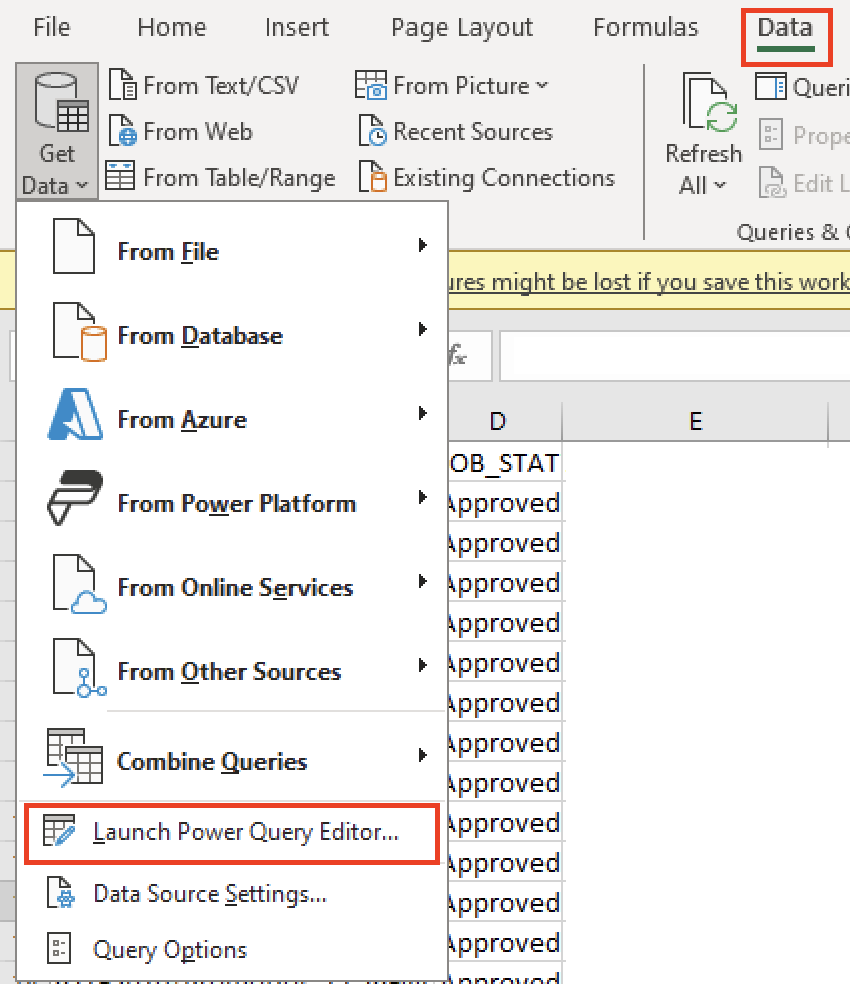Click the Refresh All icon
The image size is (850, 984).
[709, 103]
